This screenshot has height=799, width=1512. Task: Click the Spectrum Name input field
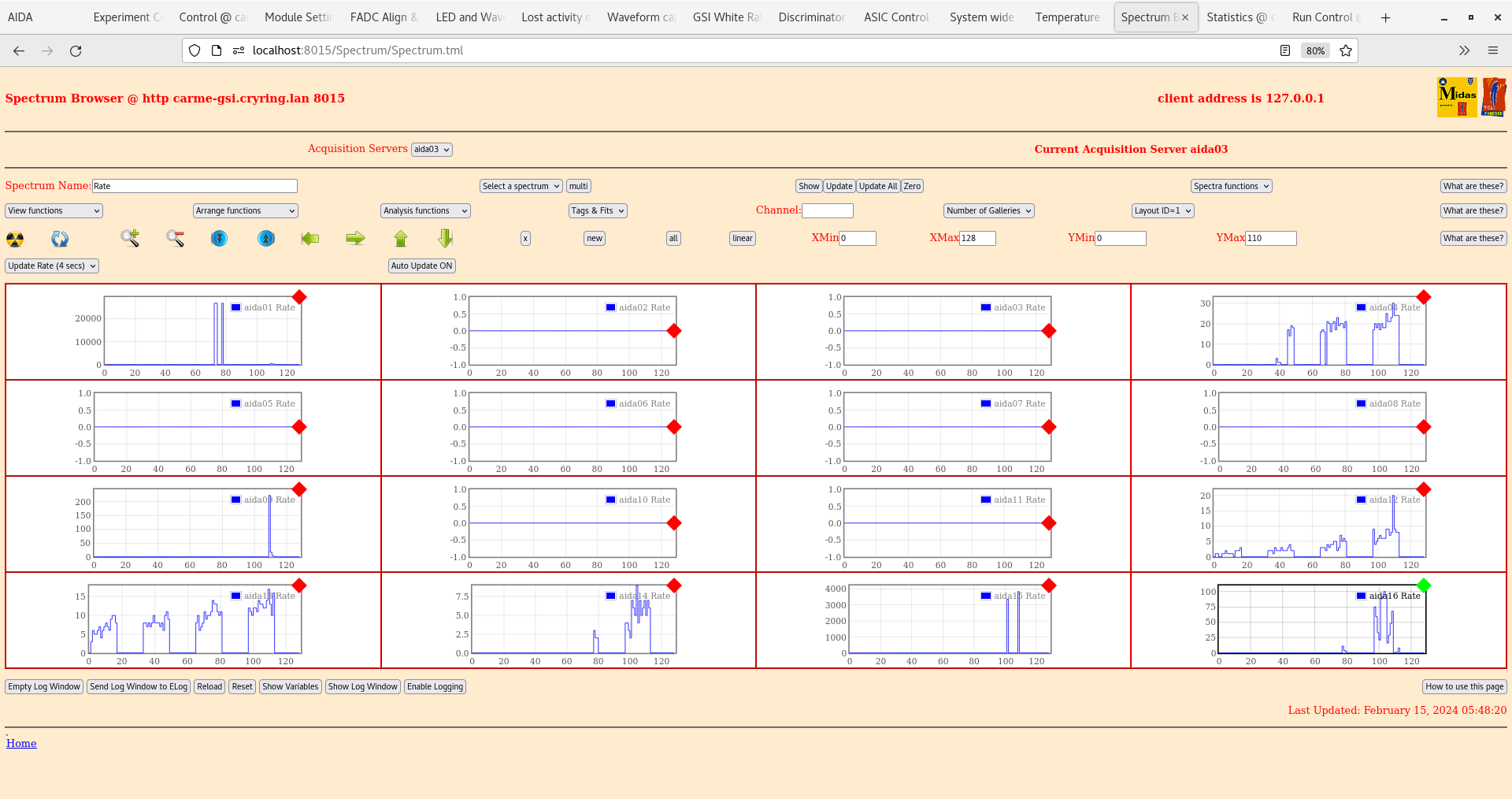pyautogui.click(x=195, y=187)
